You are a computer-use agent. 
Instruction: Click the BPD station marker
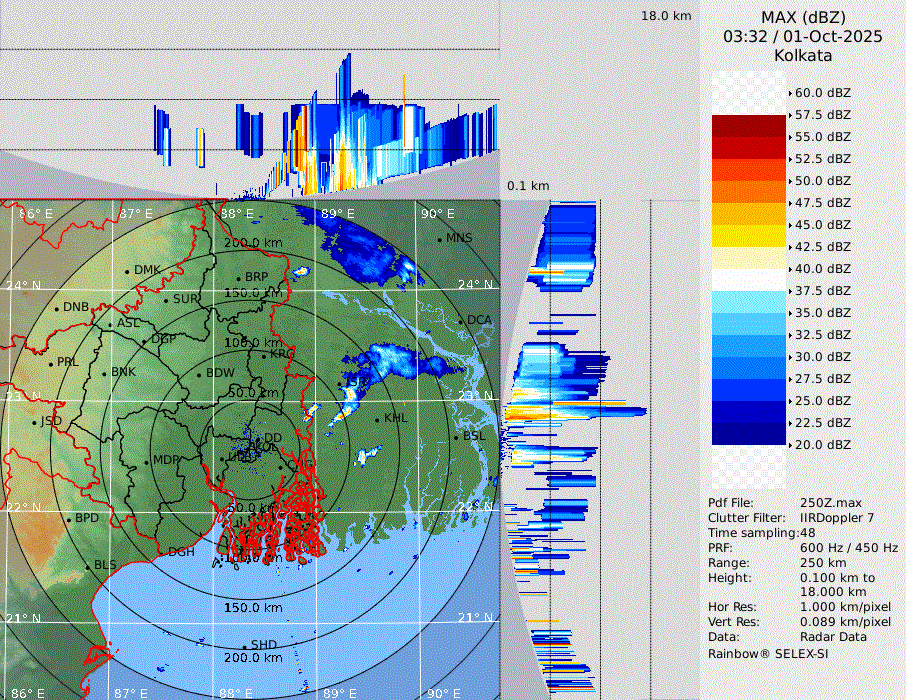[69, 519]
